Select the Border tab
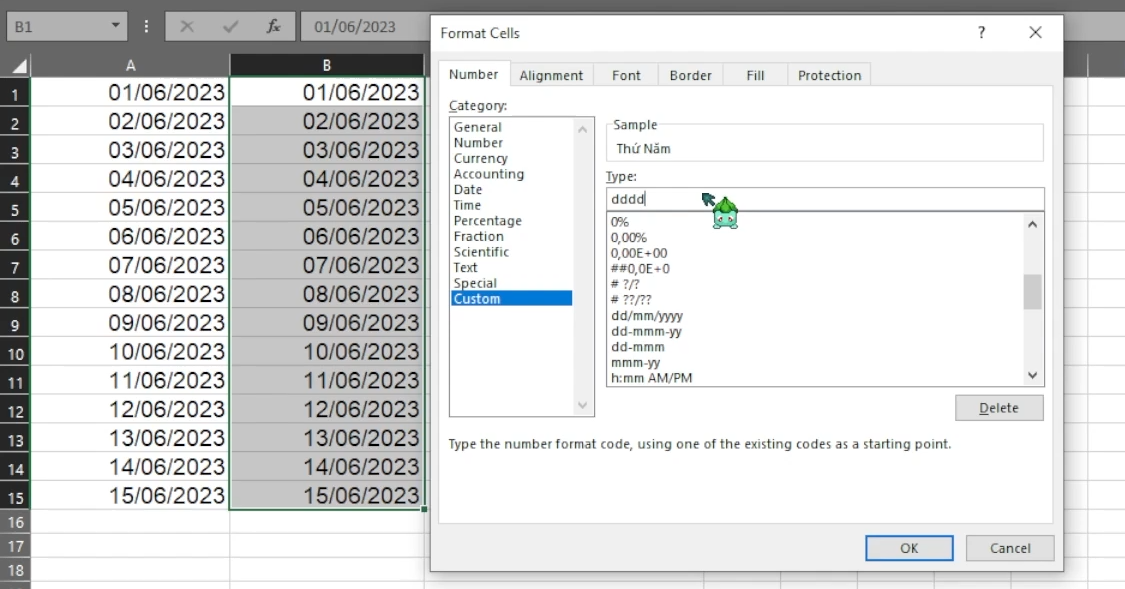The width and height of the screenshot is (1125, 589). coord(690,74)
